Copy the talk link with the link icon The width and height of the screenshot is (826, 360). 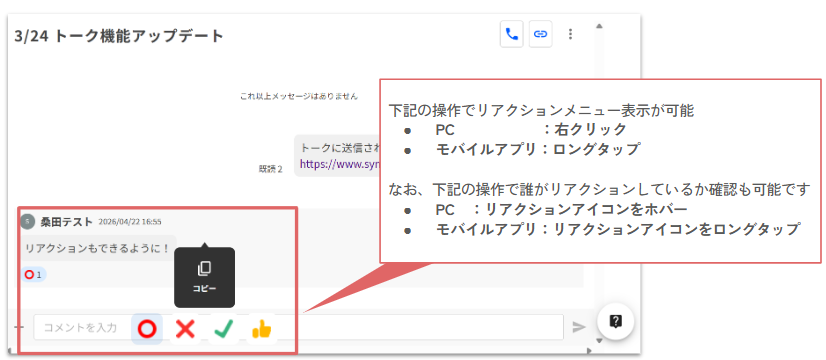pyautogui.click(x=540, y=34)
